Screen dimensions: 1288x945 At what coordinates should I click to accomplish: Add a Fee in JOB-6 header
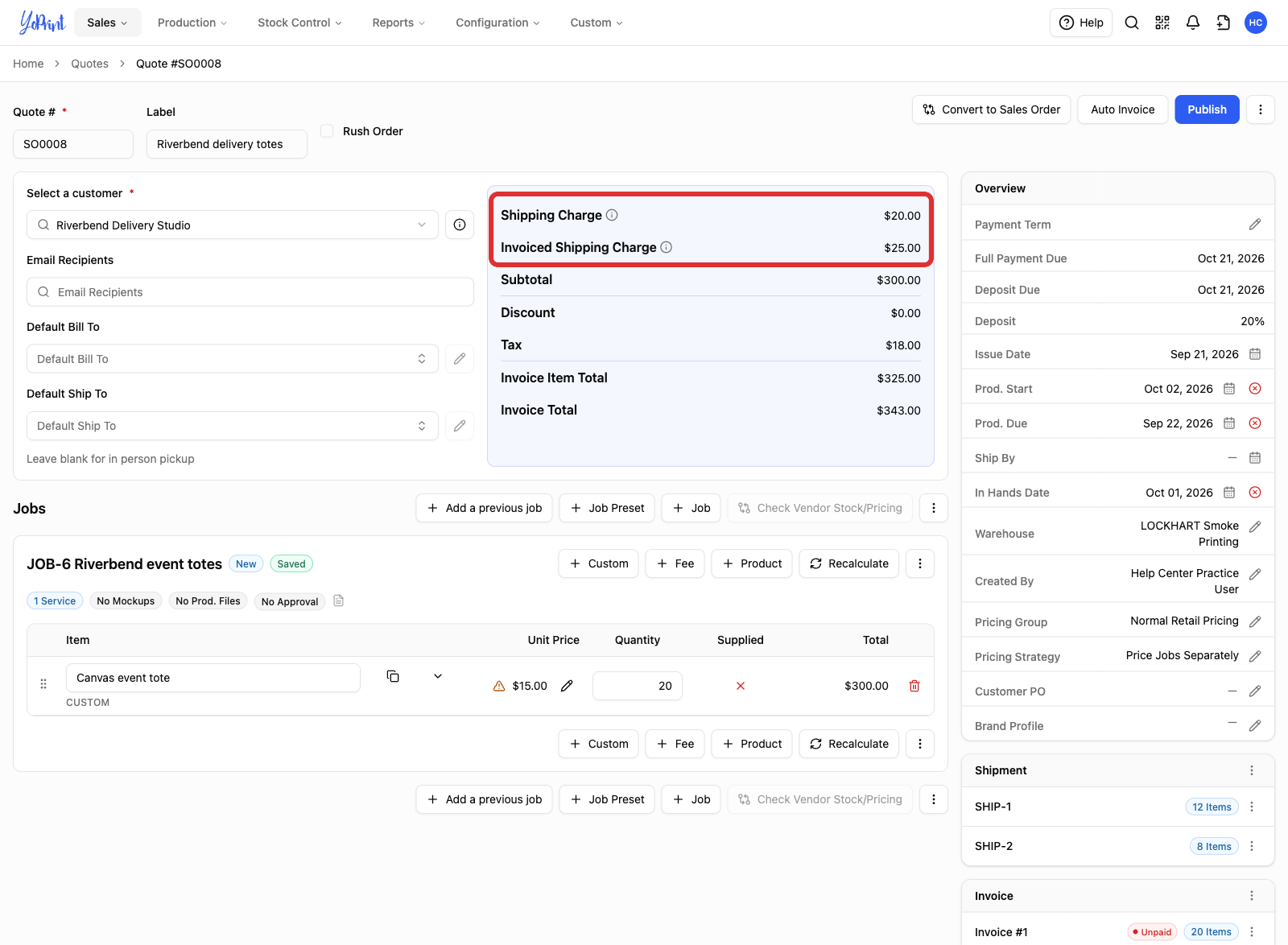coord(675,563)
